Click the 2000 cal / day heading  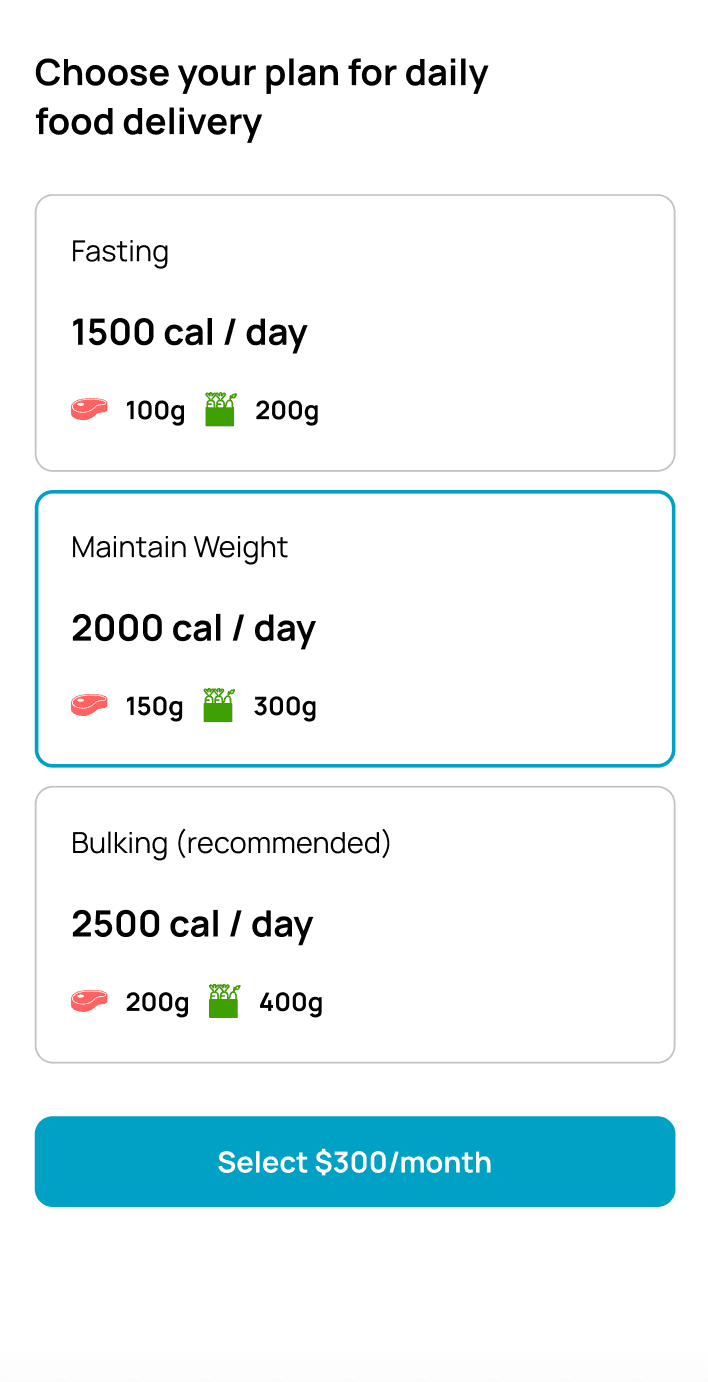[193, 629]
